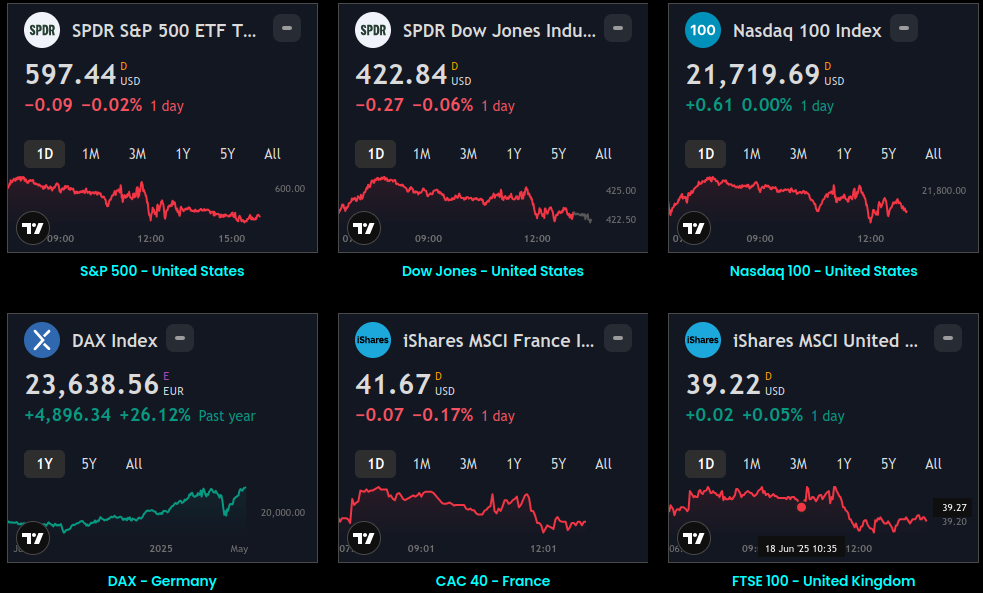This screenshot has height=593, width=983.
Task: Collapse the SPDR Dow Jones widget using minus button
Action: (618, 28)
